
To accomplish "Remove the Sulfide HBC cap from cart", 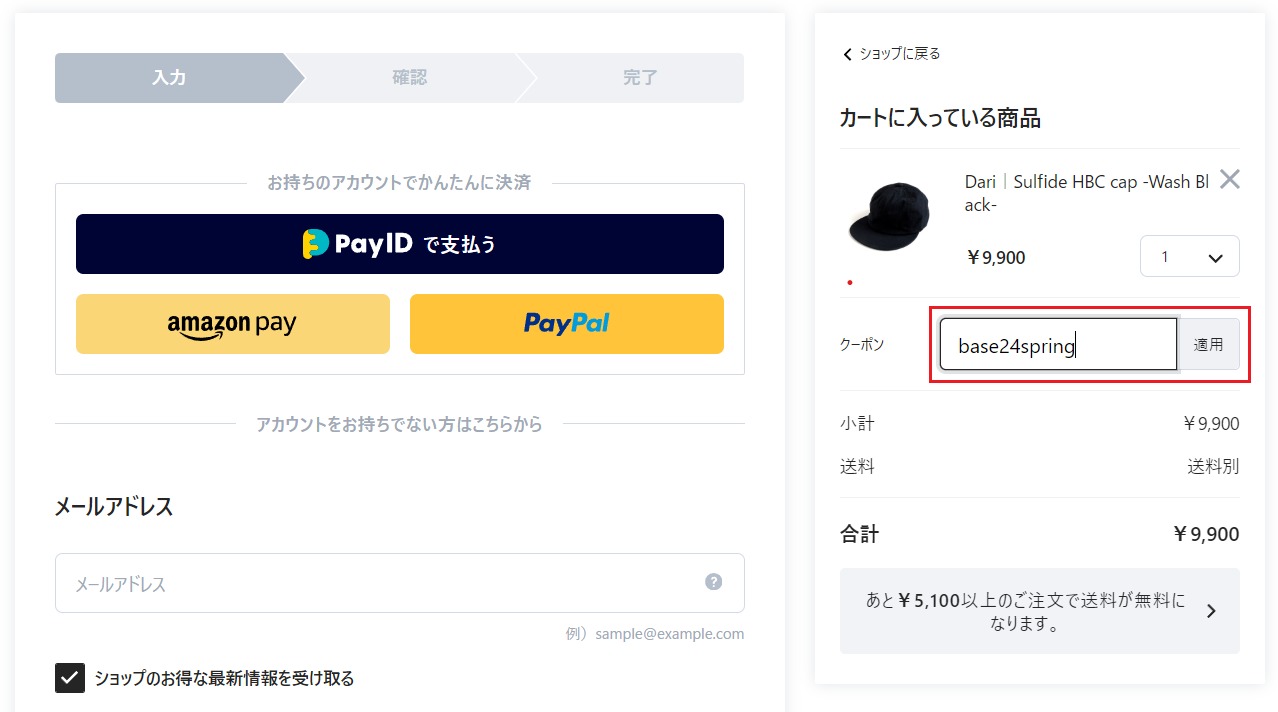I will point(1229,180).
